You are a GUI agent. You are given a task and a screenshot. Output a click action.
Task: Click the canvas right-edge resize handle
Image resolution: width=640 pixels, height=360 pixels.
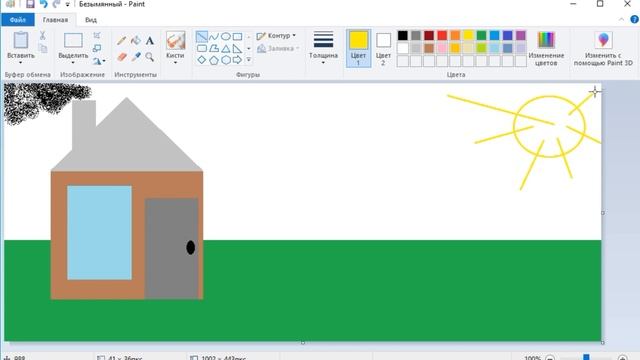[x=603, y=213]
